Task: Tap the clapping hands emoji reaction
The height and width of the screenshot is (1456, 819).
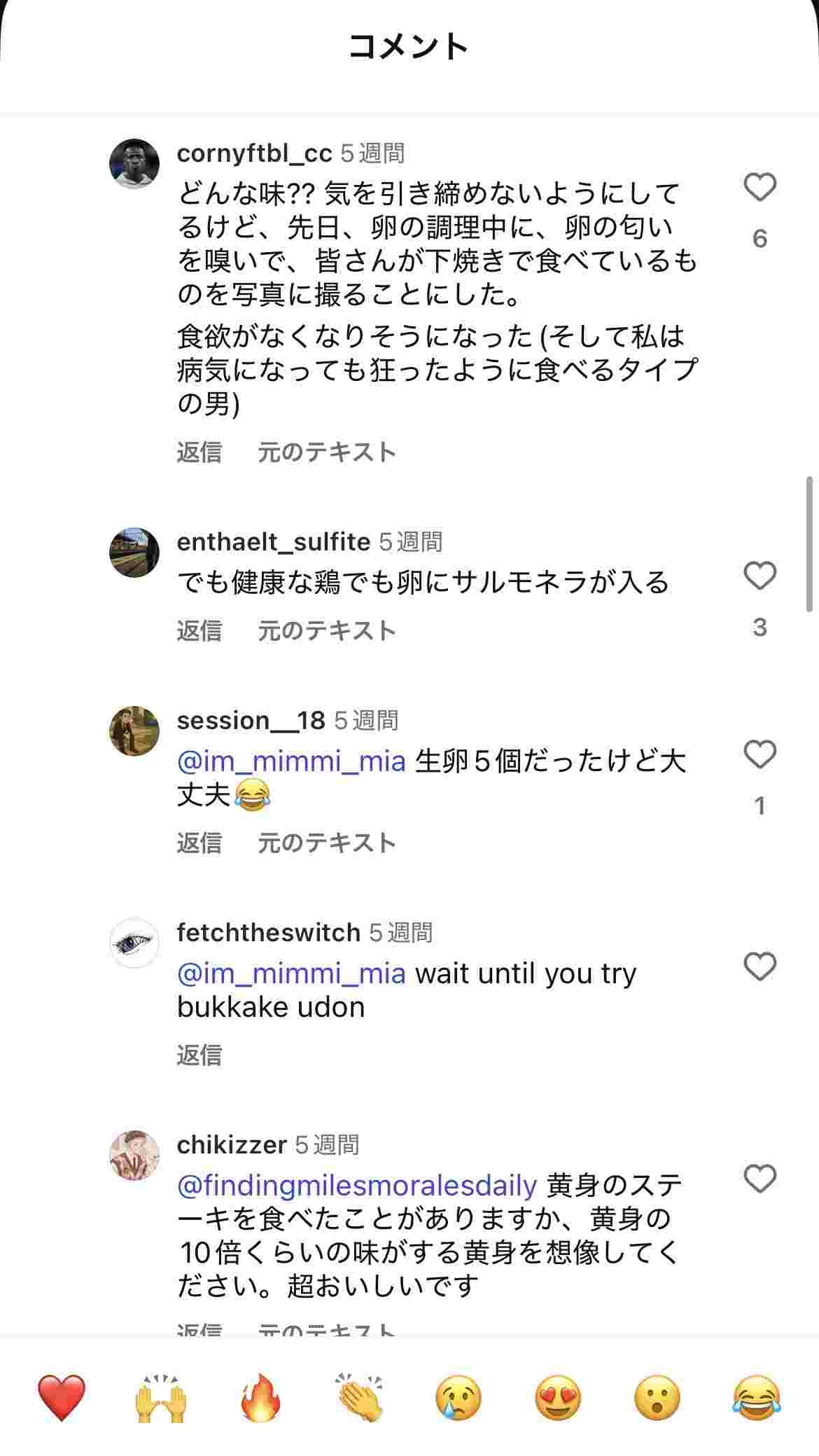Action: pyautogui.click(x=360, y=1397)
